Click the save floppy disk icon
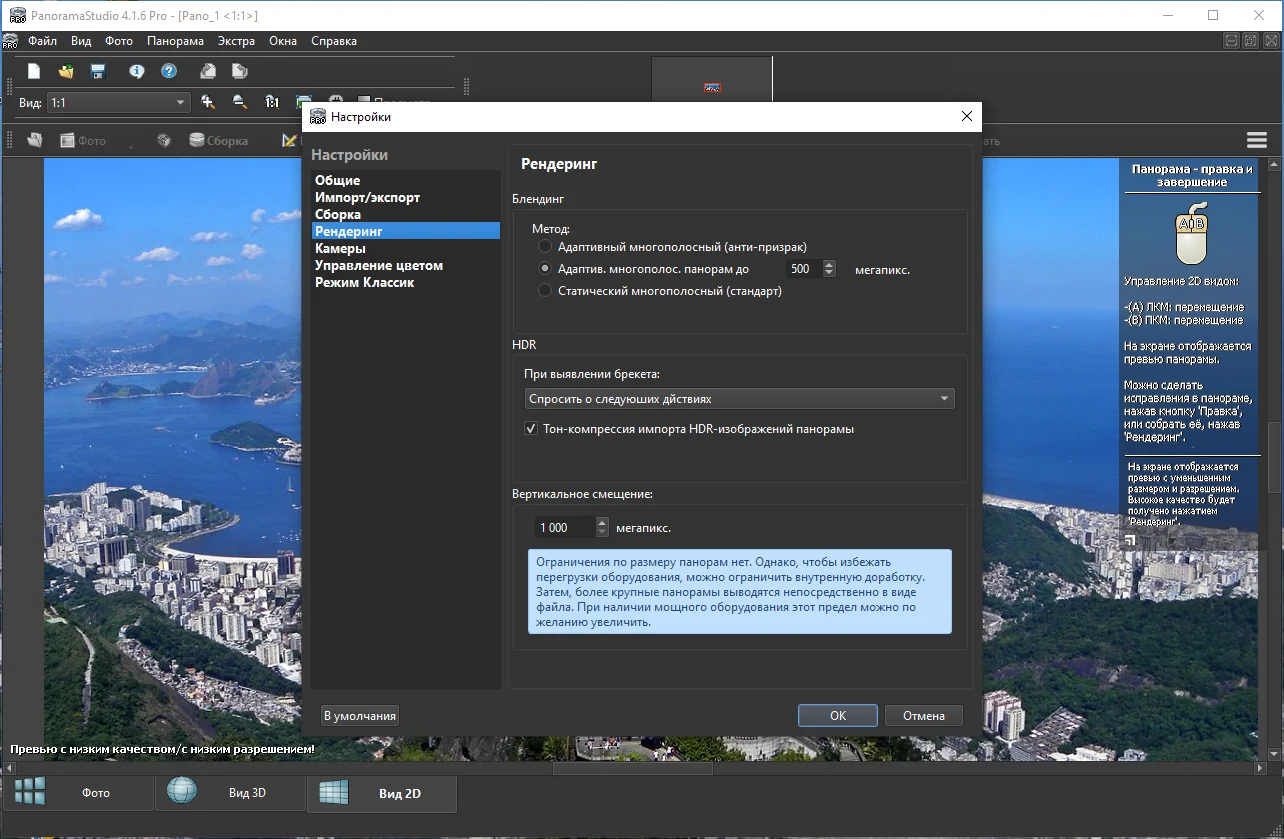Image resolution: width=1284 pixels, height=839 pixels. [98, 71]
